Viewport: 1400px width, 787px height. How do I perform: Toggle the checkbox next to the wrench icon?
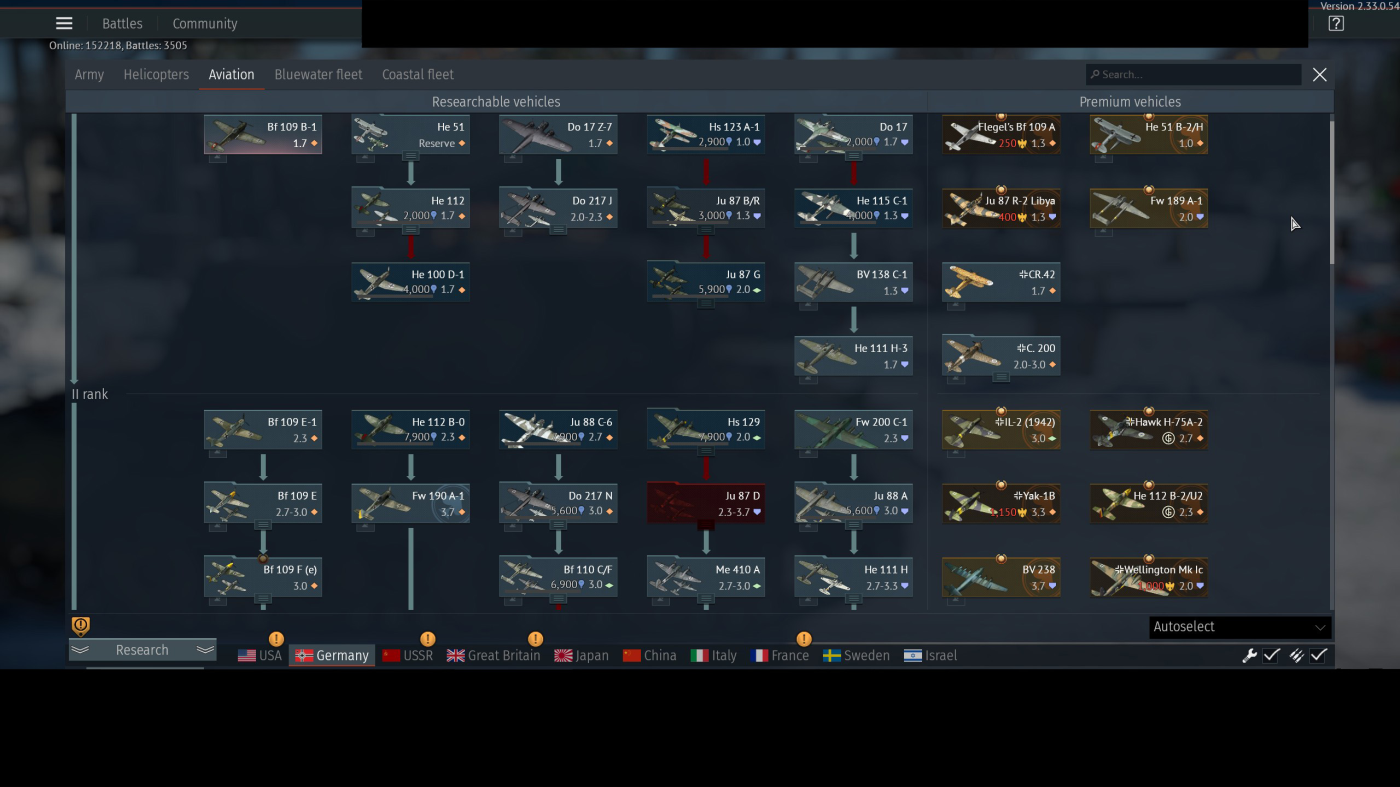click(x=1272, y=655)
